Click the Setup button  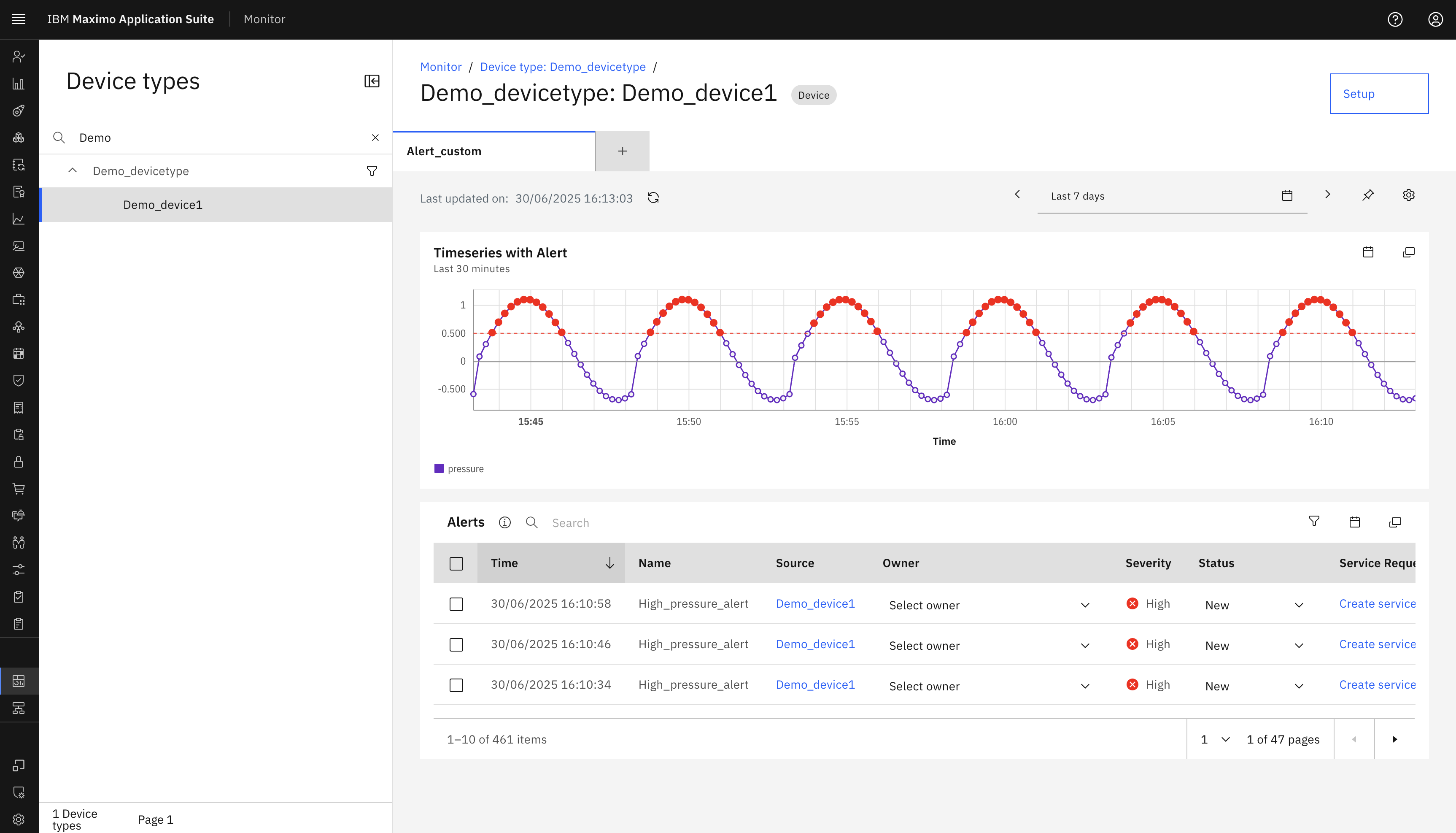(x=1379, y=94)
